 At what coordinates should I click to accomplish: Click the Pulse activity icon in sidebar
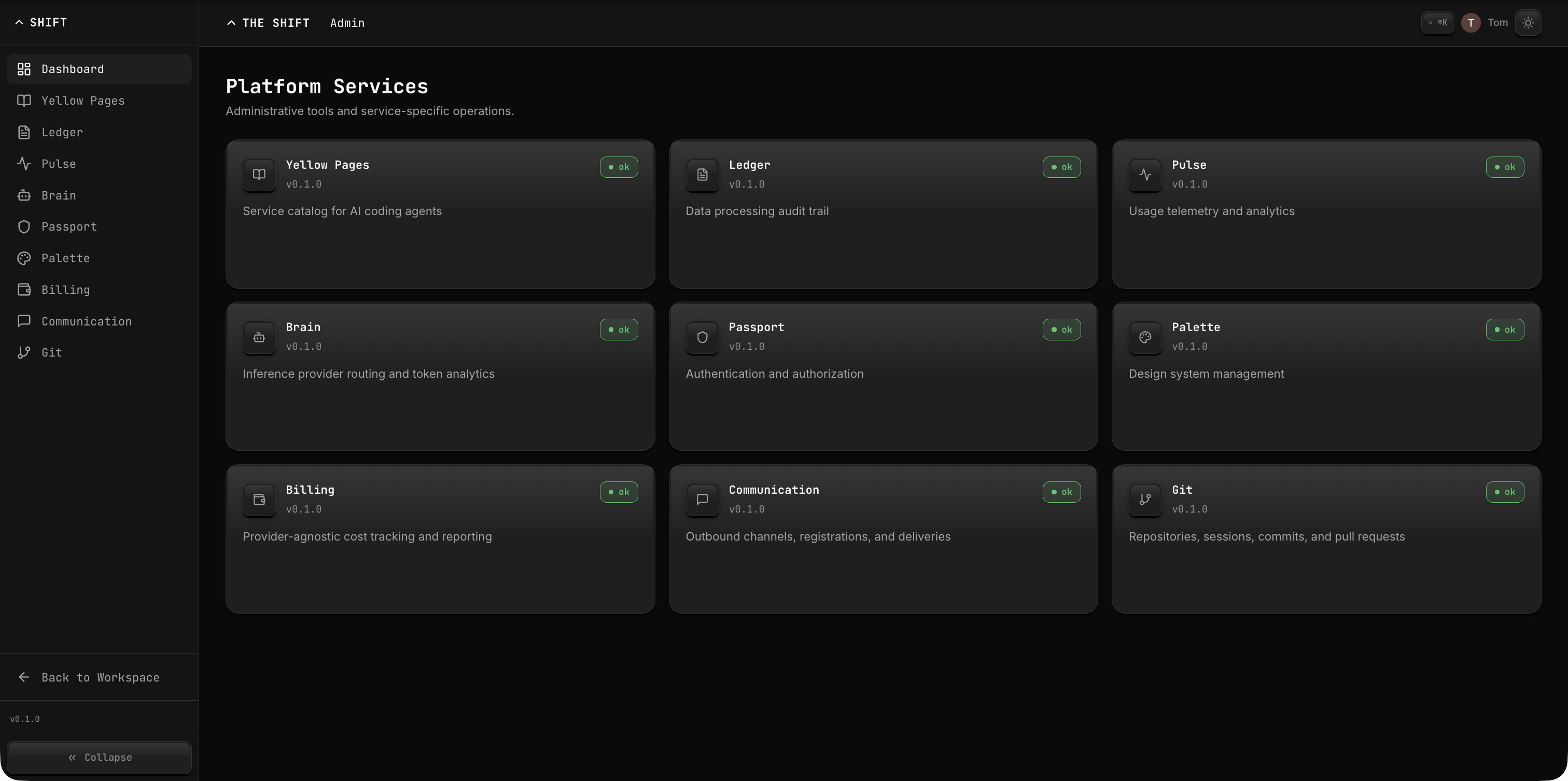24,164
